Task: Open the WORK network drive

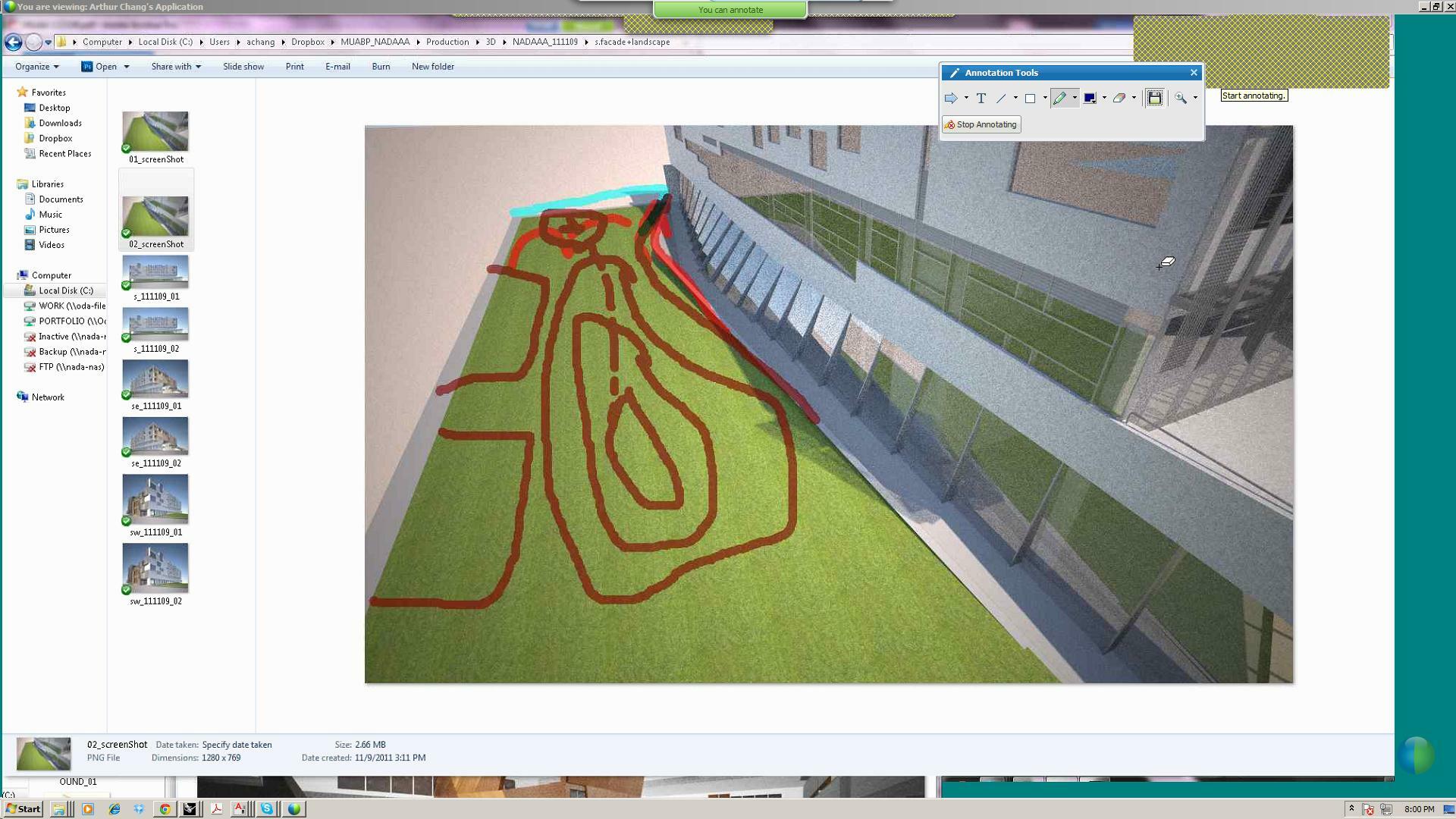Action: 65,306
